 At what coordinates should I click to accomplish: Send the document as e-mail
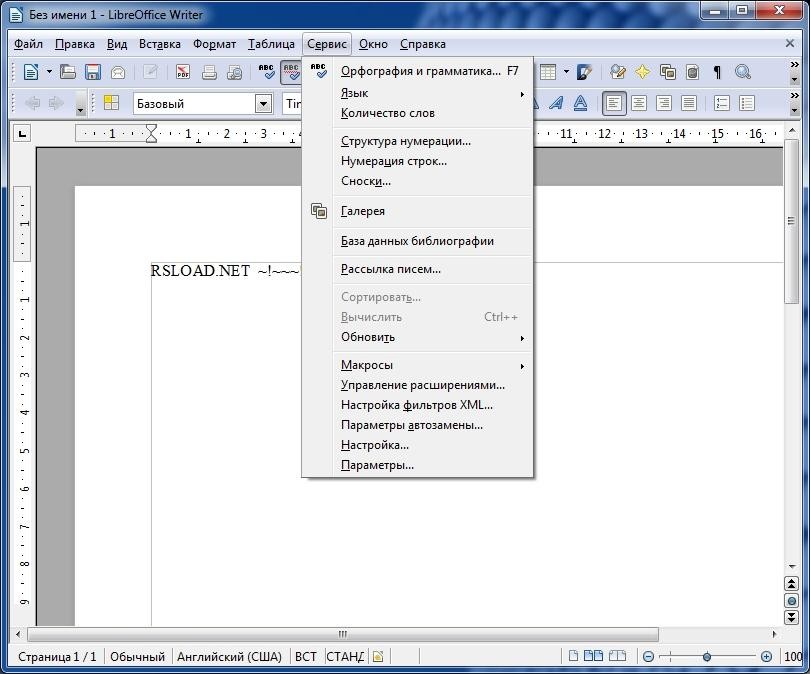click(118, 72)
